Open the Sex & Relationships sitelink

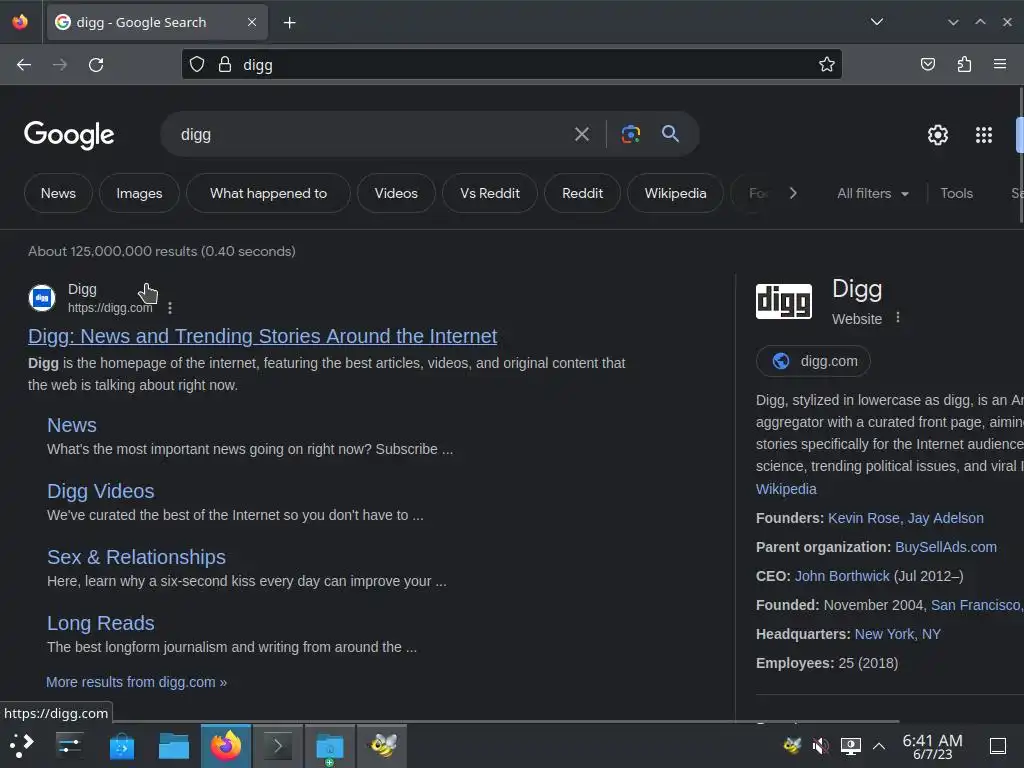[136, 557]
